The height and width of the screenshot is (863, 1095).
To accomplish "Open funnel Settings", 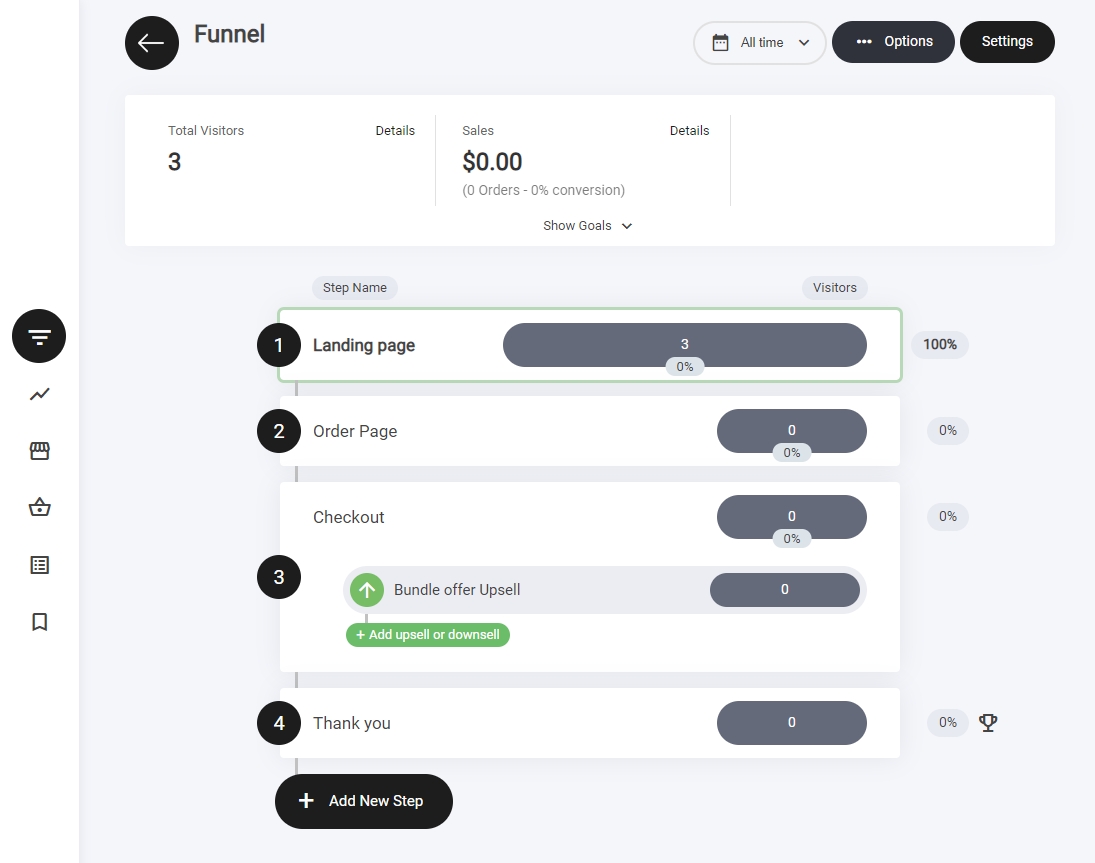I will [1007, 42].
